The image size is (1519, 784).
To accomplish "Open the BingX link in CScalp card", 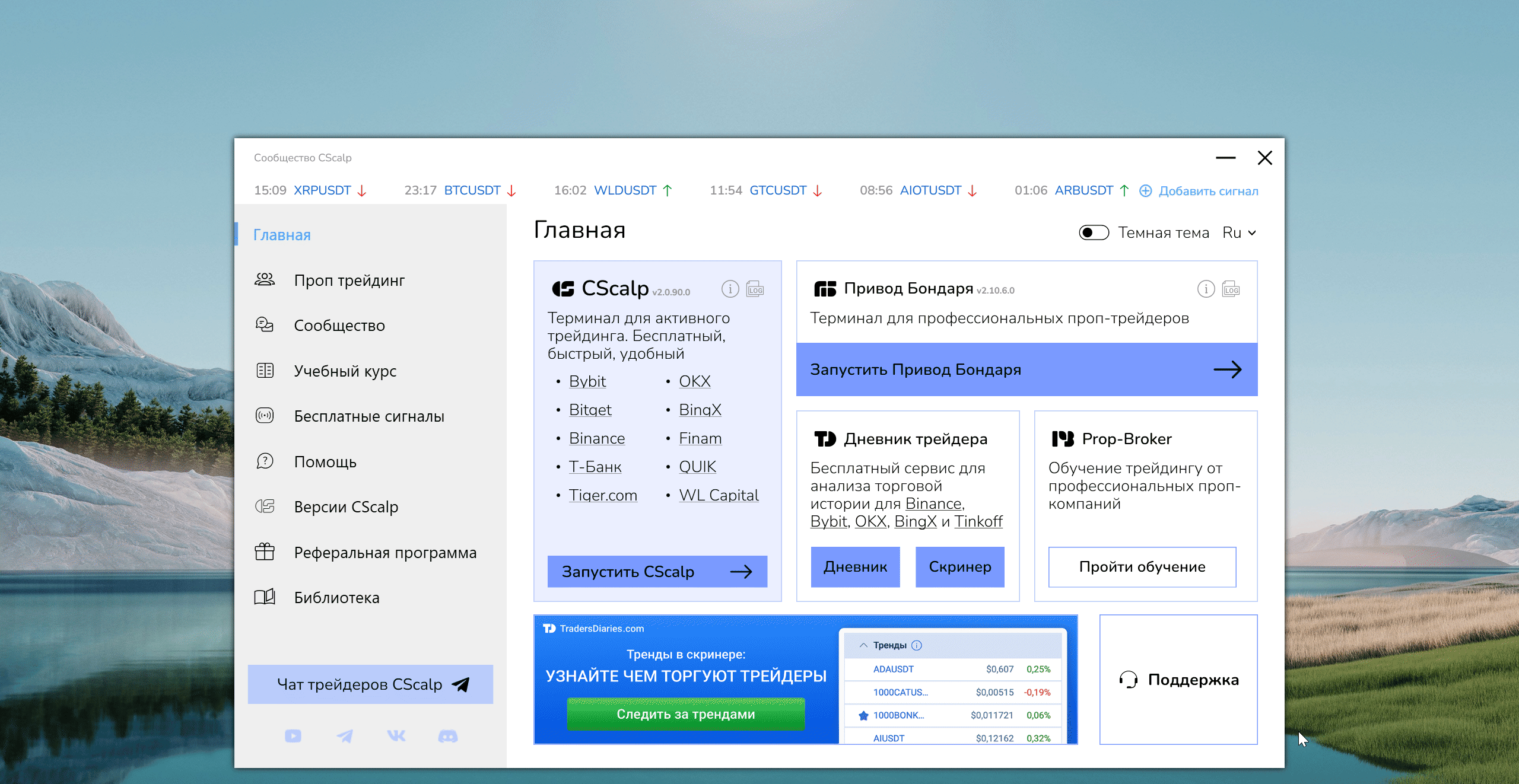I will point(700,409).
